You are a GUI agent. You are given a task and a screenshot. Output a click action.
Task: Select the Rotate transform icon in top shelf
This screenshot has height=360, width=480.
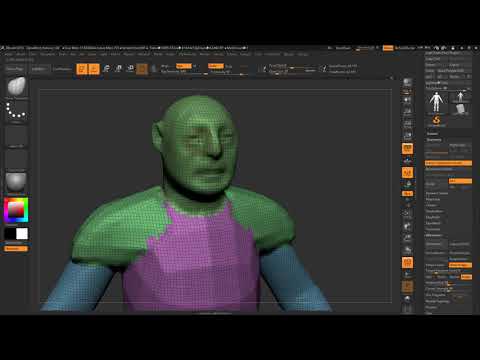130,69
